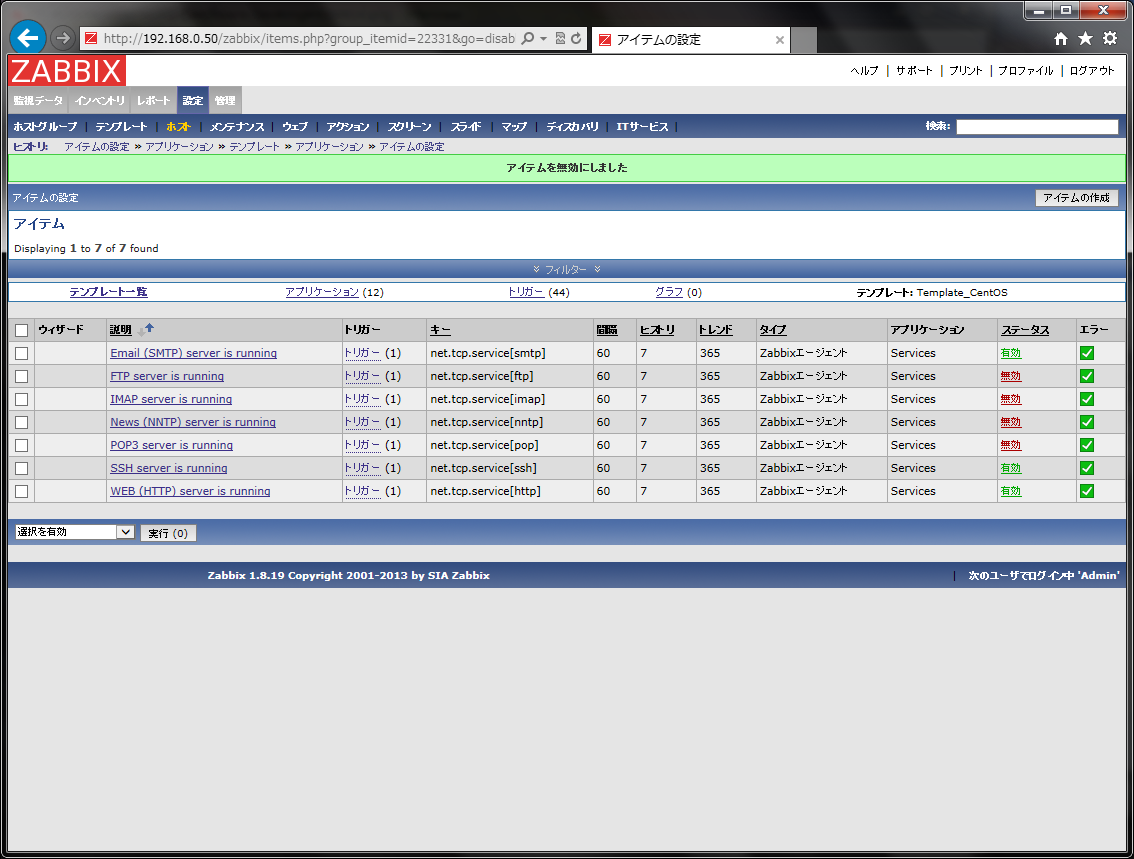
Task: Refresh the page with reload icon
Action: coord(576,38)
